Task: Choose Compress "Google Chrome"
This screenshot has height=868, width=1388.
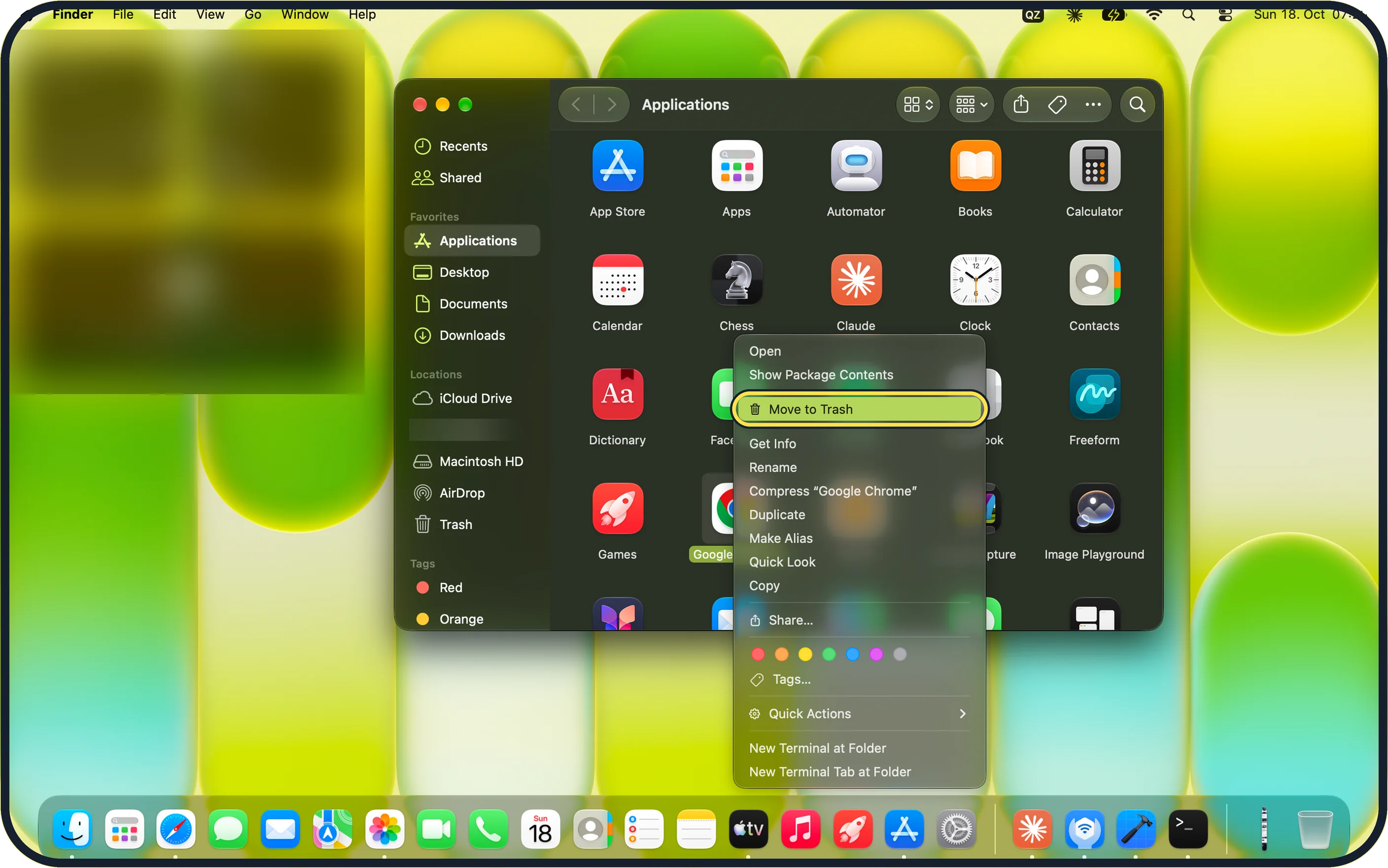Action: [x=859, y=491]
